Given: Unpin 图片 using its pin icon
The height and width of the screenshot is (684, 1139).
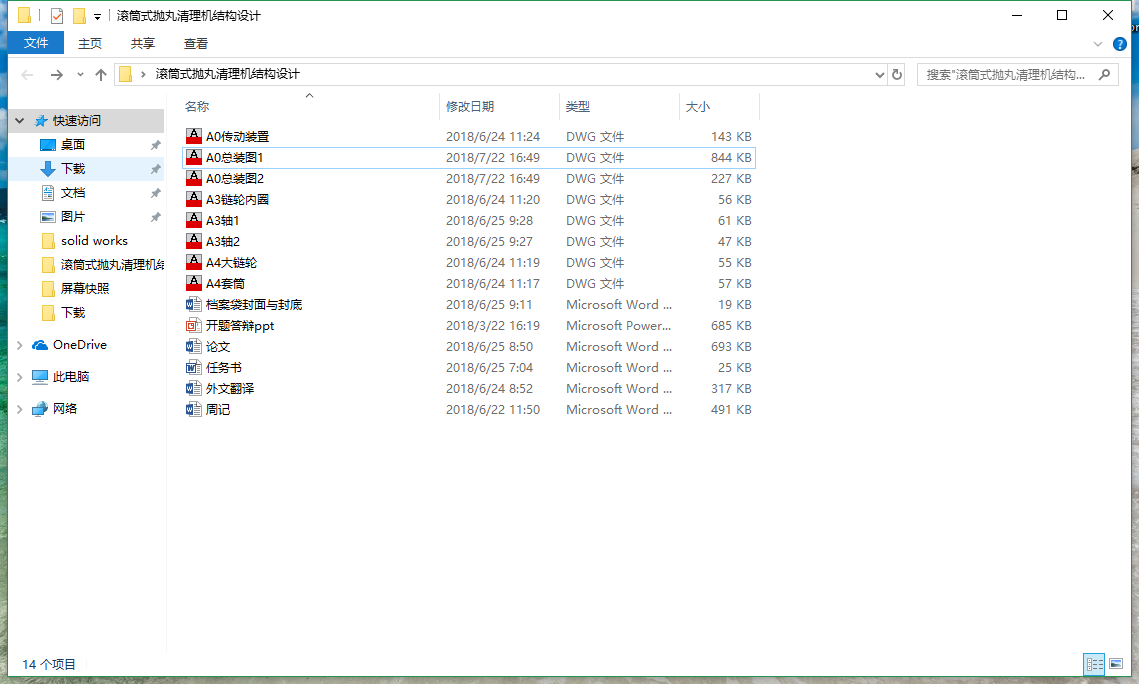Looking at the screenshot, I should point(155,217).
